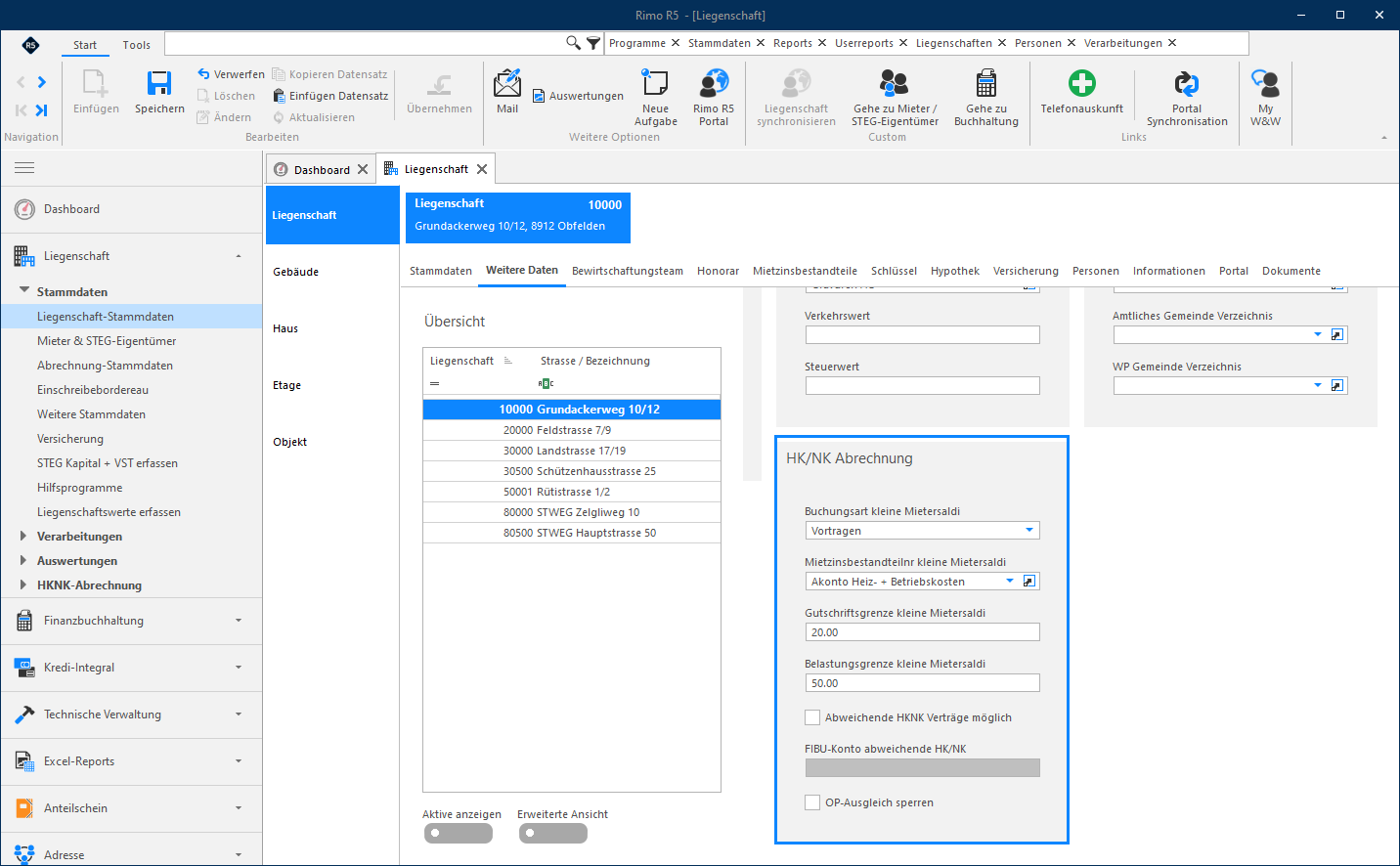Click the filter funnel icon
Screen dimensions: 1400x866
pyautogui.click(x=592, y=43)
